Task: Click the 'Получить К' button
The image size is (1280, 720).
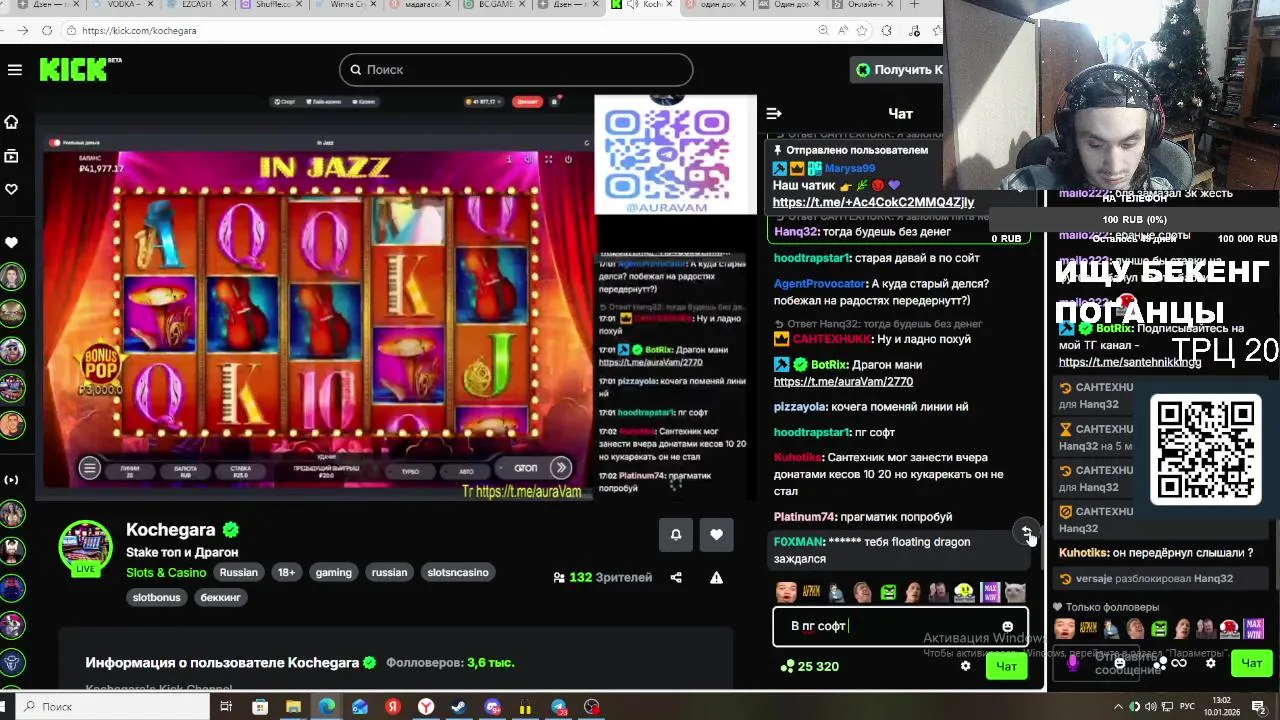Action: 899,69
